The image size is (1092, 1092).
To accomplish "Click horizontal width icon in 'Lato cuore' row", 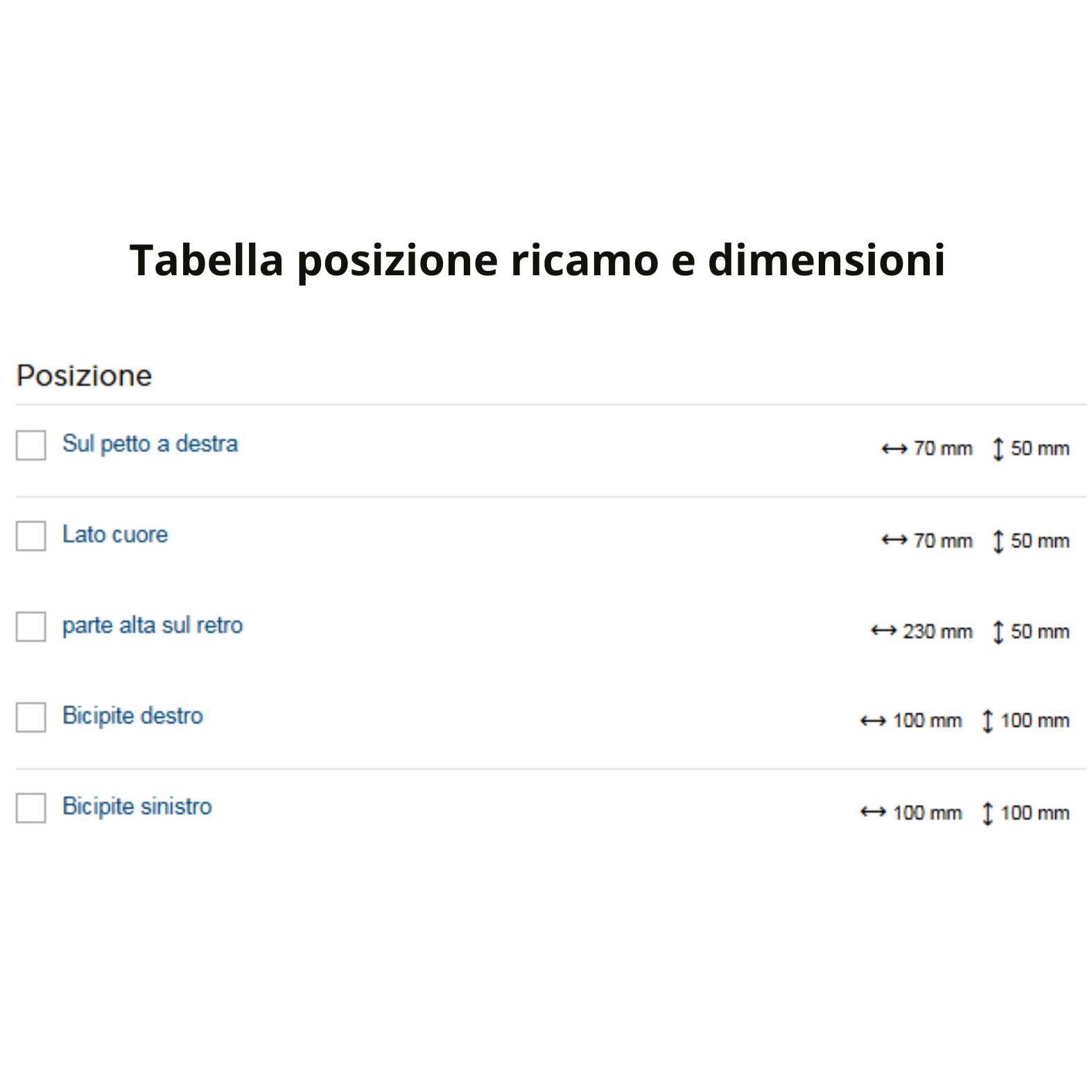I will click(x=894, y=540).
